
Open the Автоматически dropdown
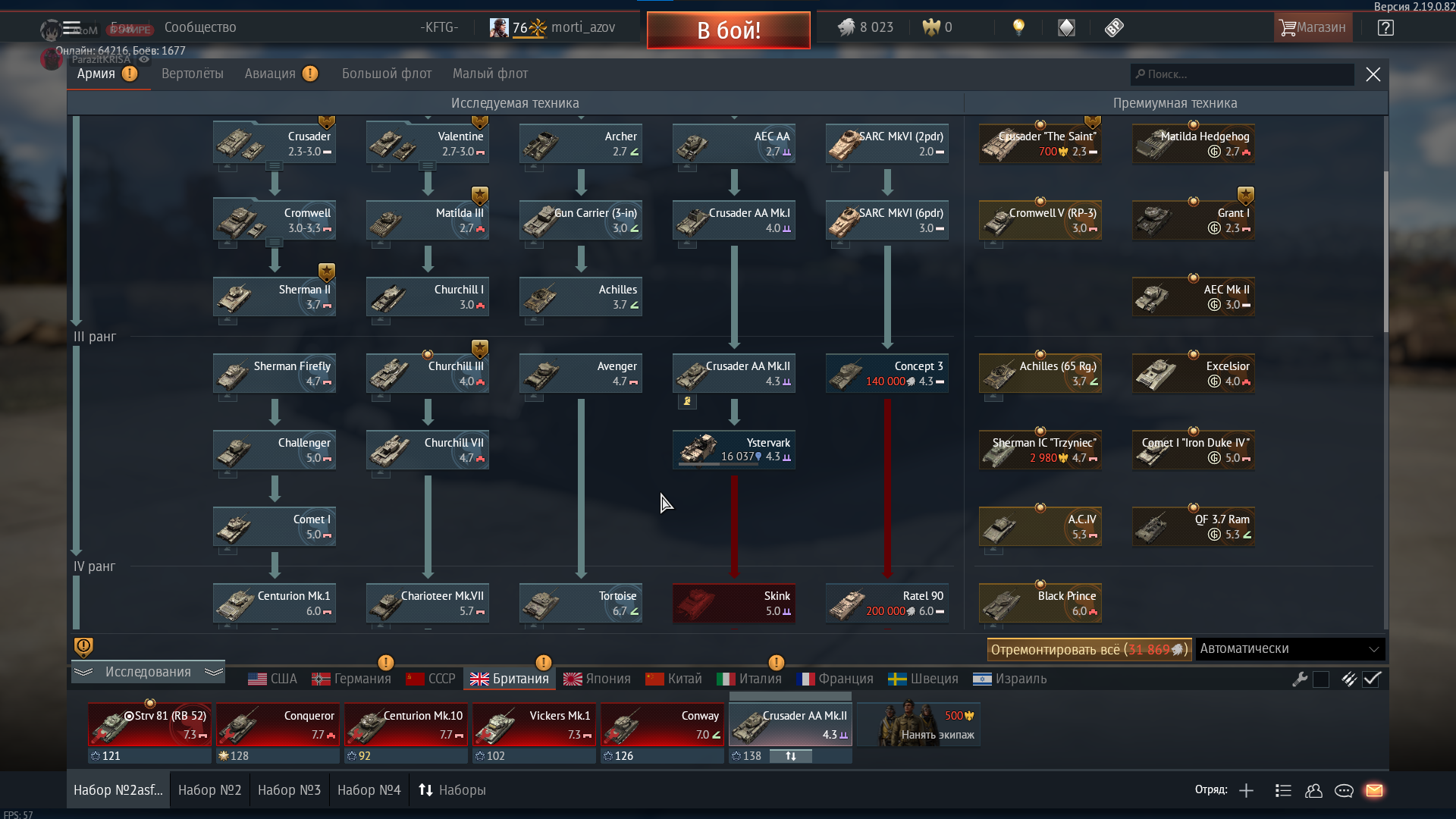(1290, 649)
